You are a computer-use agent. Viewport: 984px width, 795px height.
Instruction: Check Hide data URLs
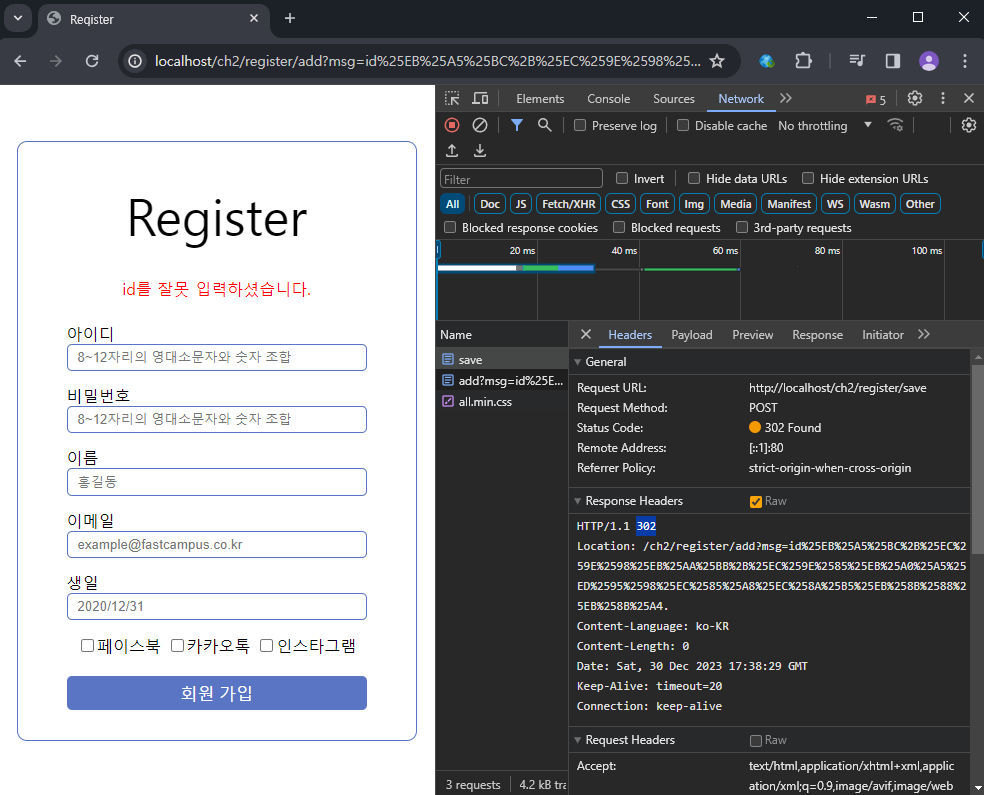[x=694, y=178]
